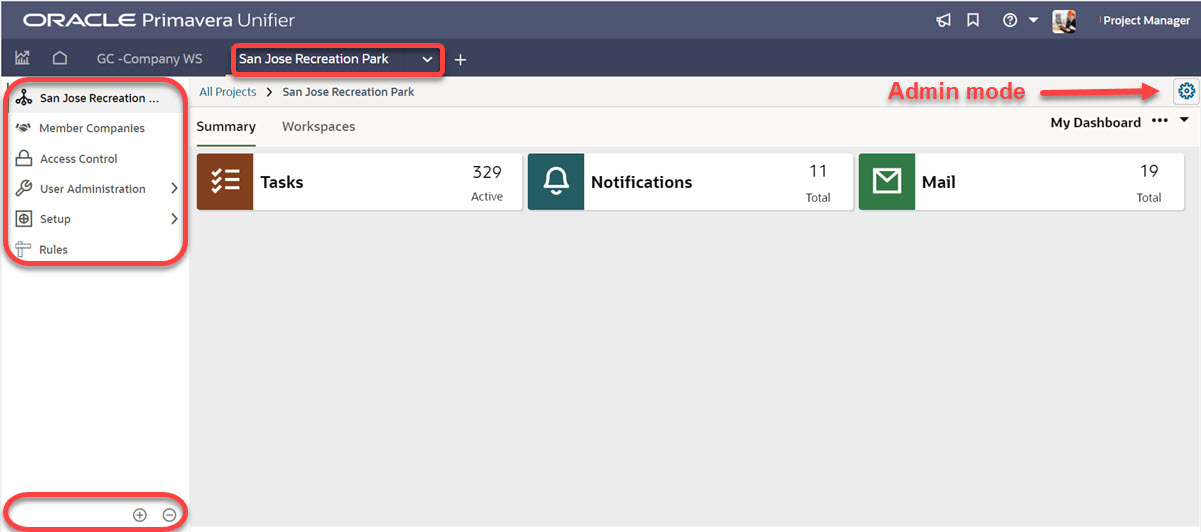Click the Project Manager user name
The width and height of the screenshot is (1201, 532).
pos(1146,21)
